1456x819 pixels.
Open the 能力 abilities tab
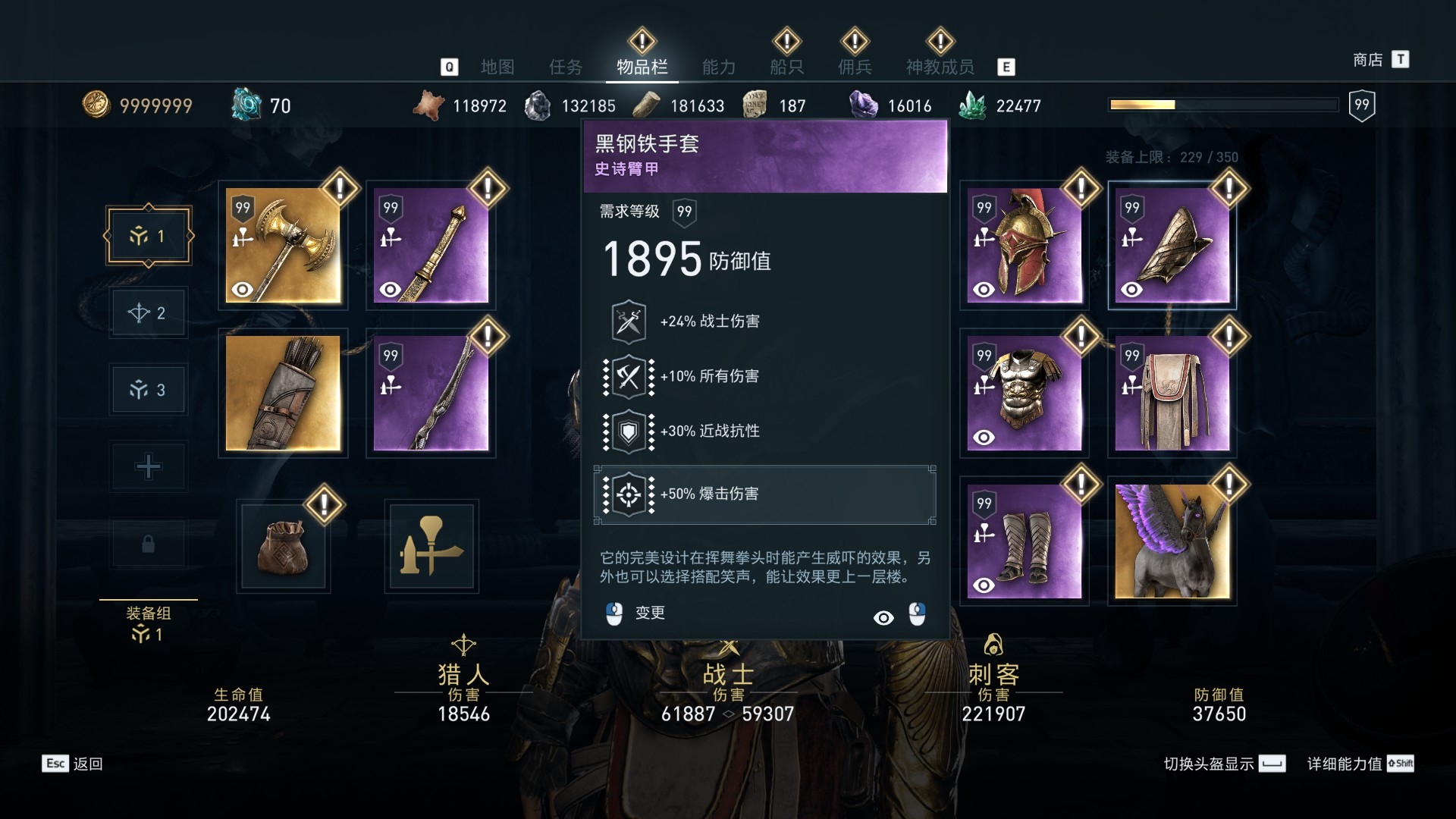coord(718,67)
